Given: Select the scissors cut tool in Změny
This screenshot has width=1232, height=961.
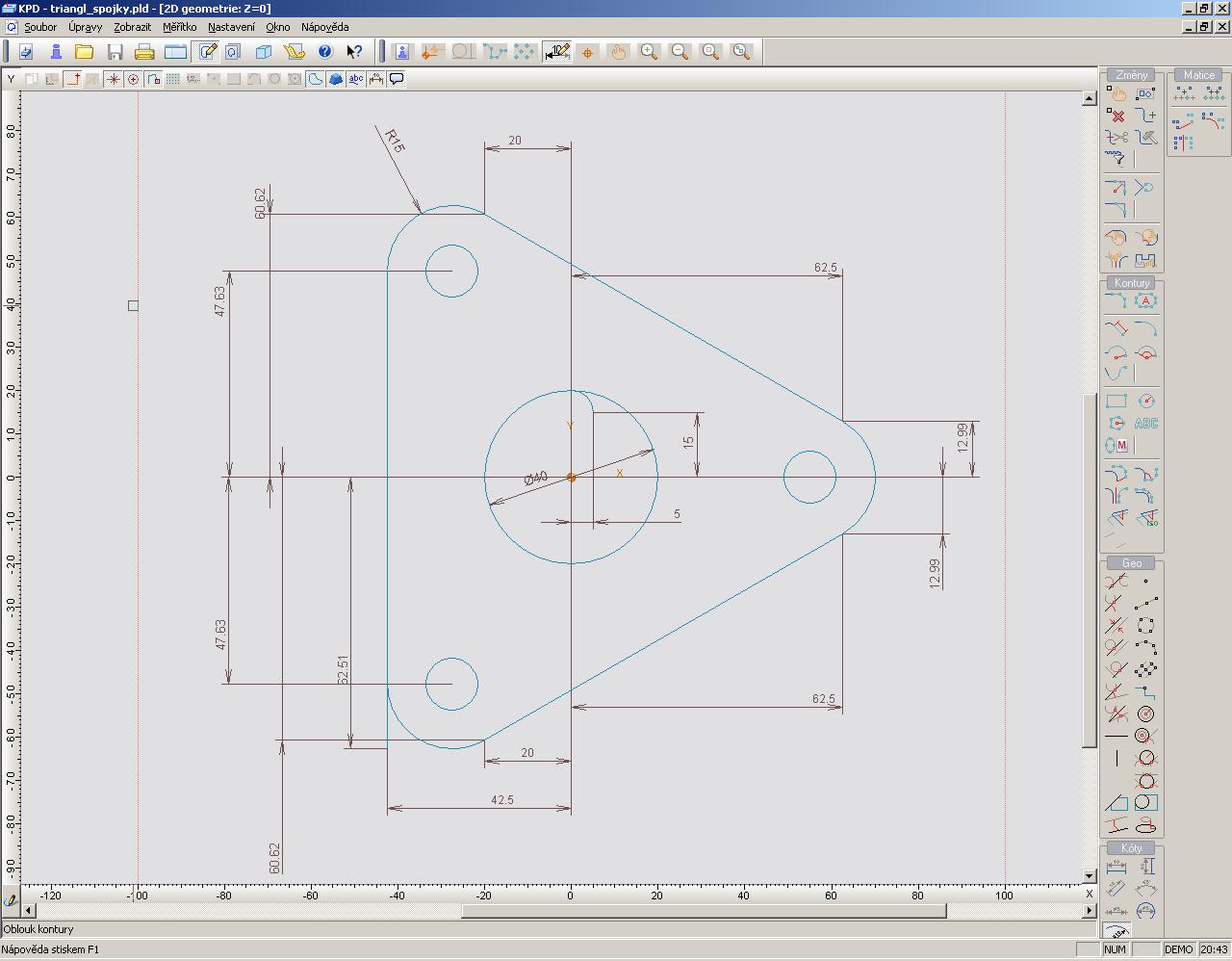Looking at the screenshot, I should click(1116, 138).
